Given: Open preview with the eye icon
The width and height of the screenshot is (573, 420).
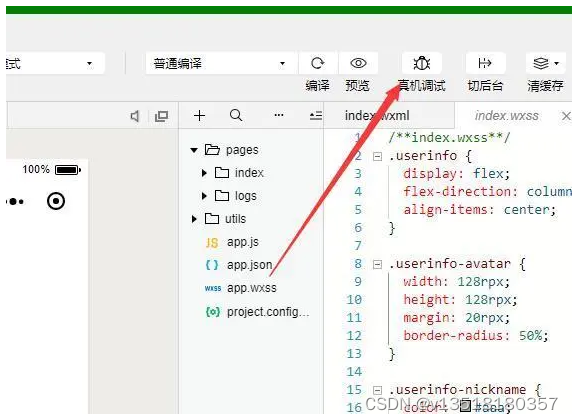Looking at the screenshot, I should (x=358, y=63).
